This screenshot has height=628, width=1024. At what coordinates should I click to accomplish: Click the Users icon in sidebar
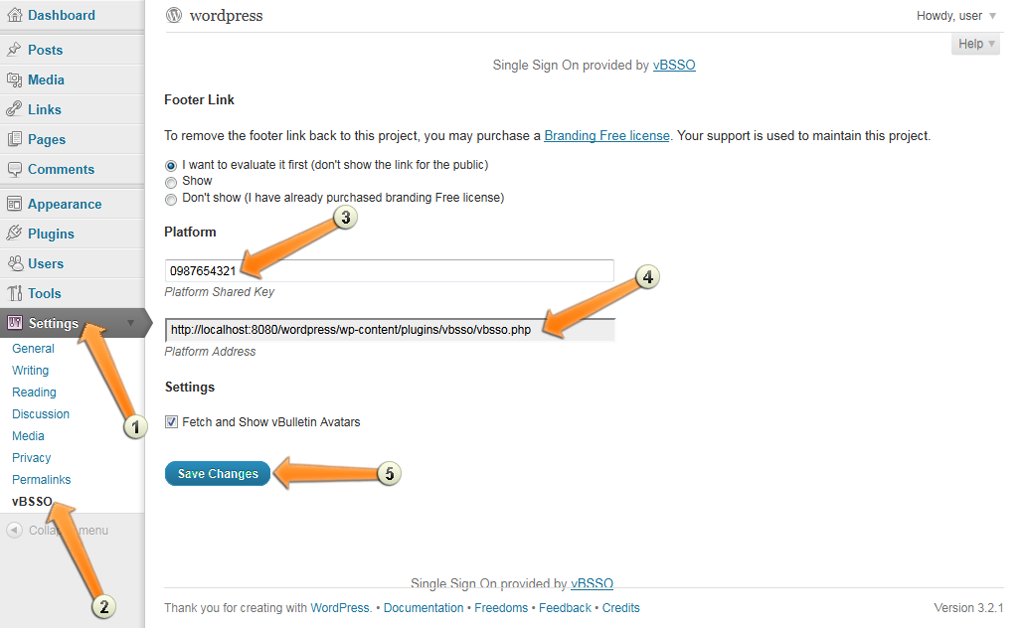pyautogui.click(x=14, y=263)
